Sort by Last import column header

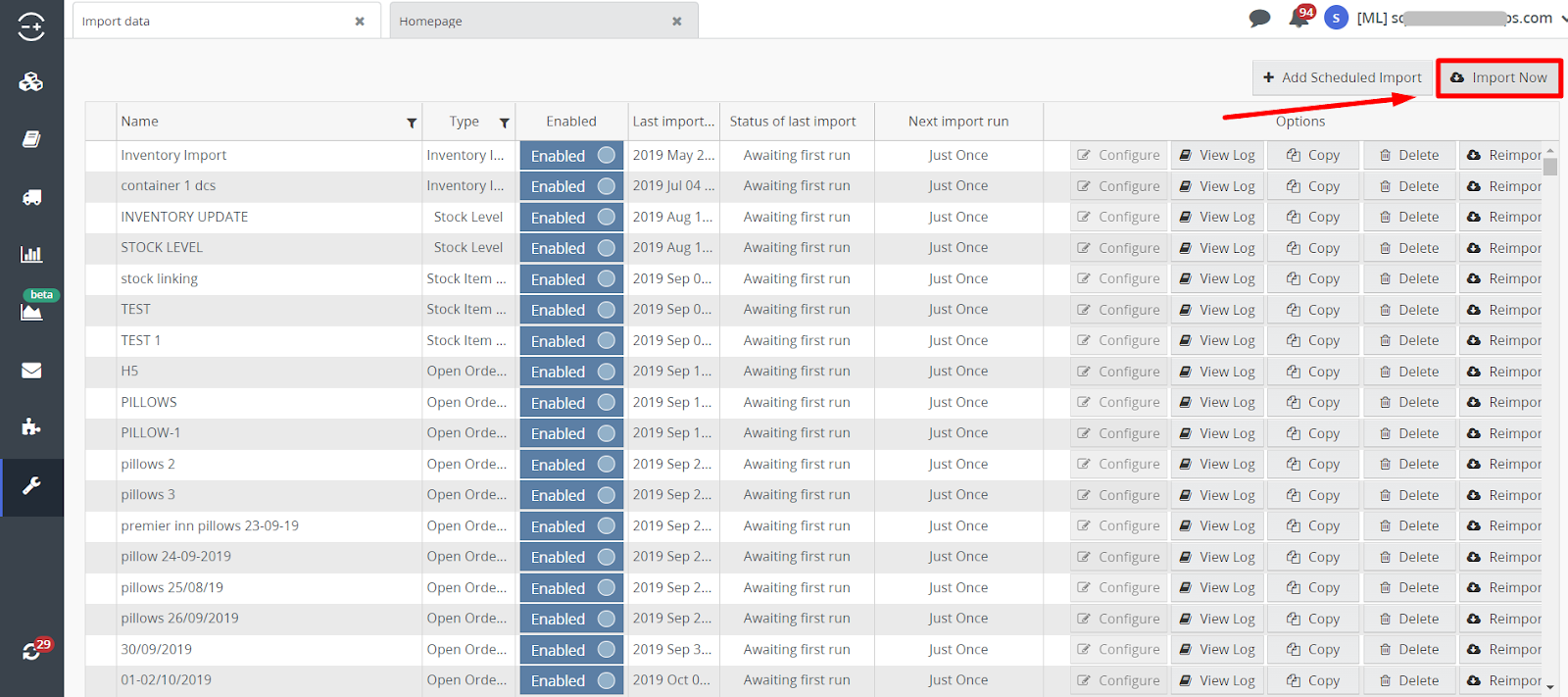point(672,122)
